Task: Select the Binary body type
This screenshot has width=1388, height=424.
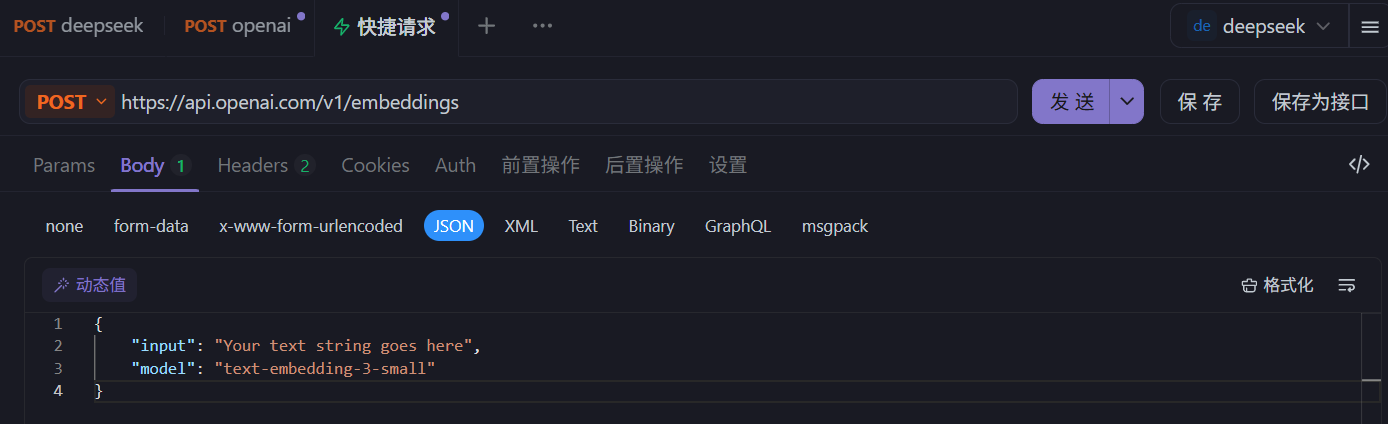Action: pyautogui.click(x=651, y=226)
